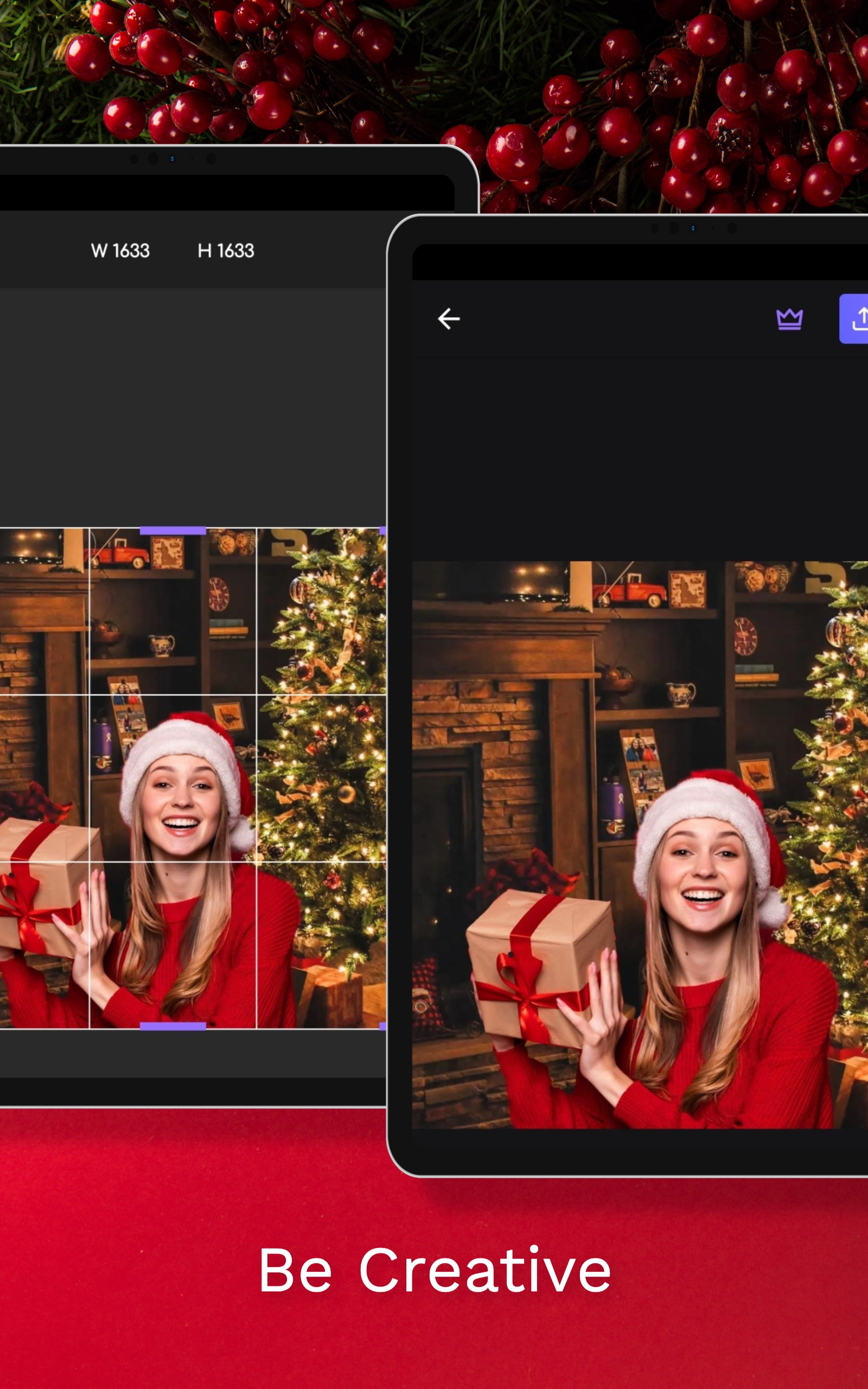Tap the edited Christmas photo preview
Image resolution: width=868 pixels, height=1389 pixels.
[640, 845]
